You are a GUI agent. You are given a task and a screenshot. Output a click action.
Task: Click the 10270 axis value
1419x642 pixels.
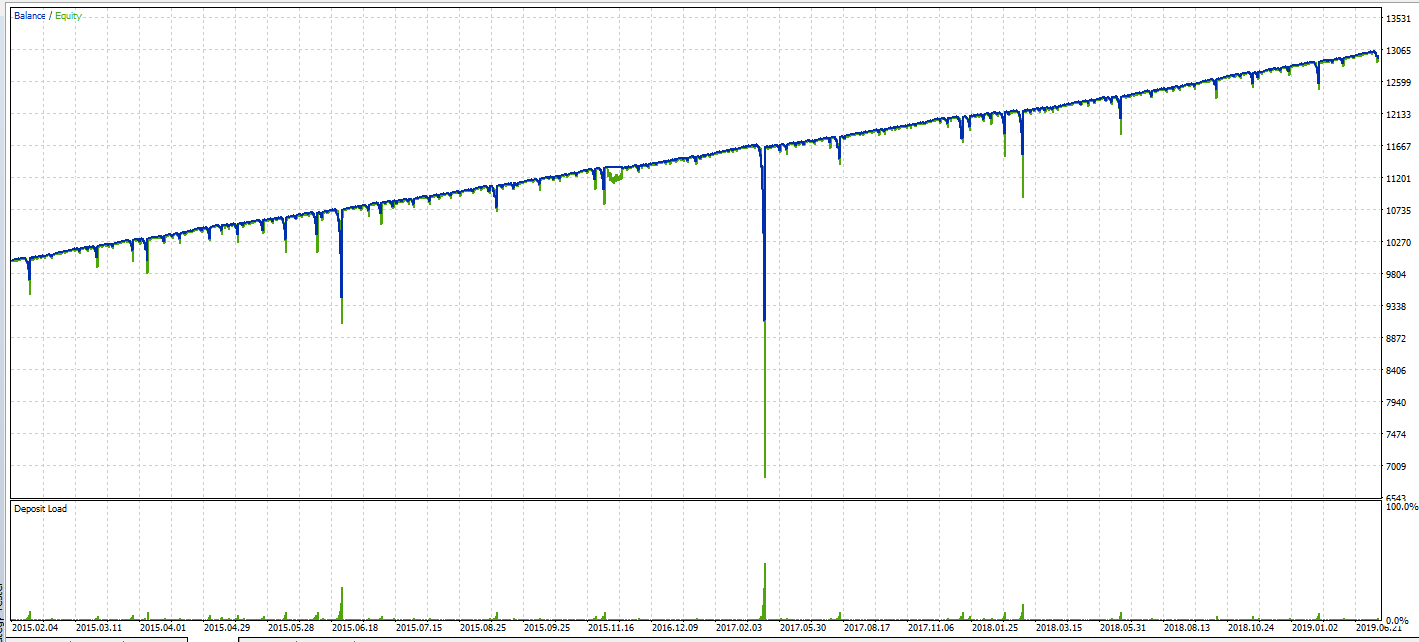pos(1398,242)
